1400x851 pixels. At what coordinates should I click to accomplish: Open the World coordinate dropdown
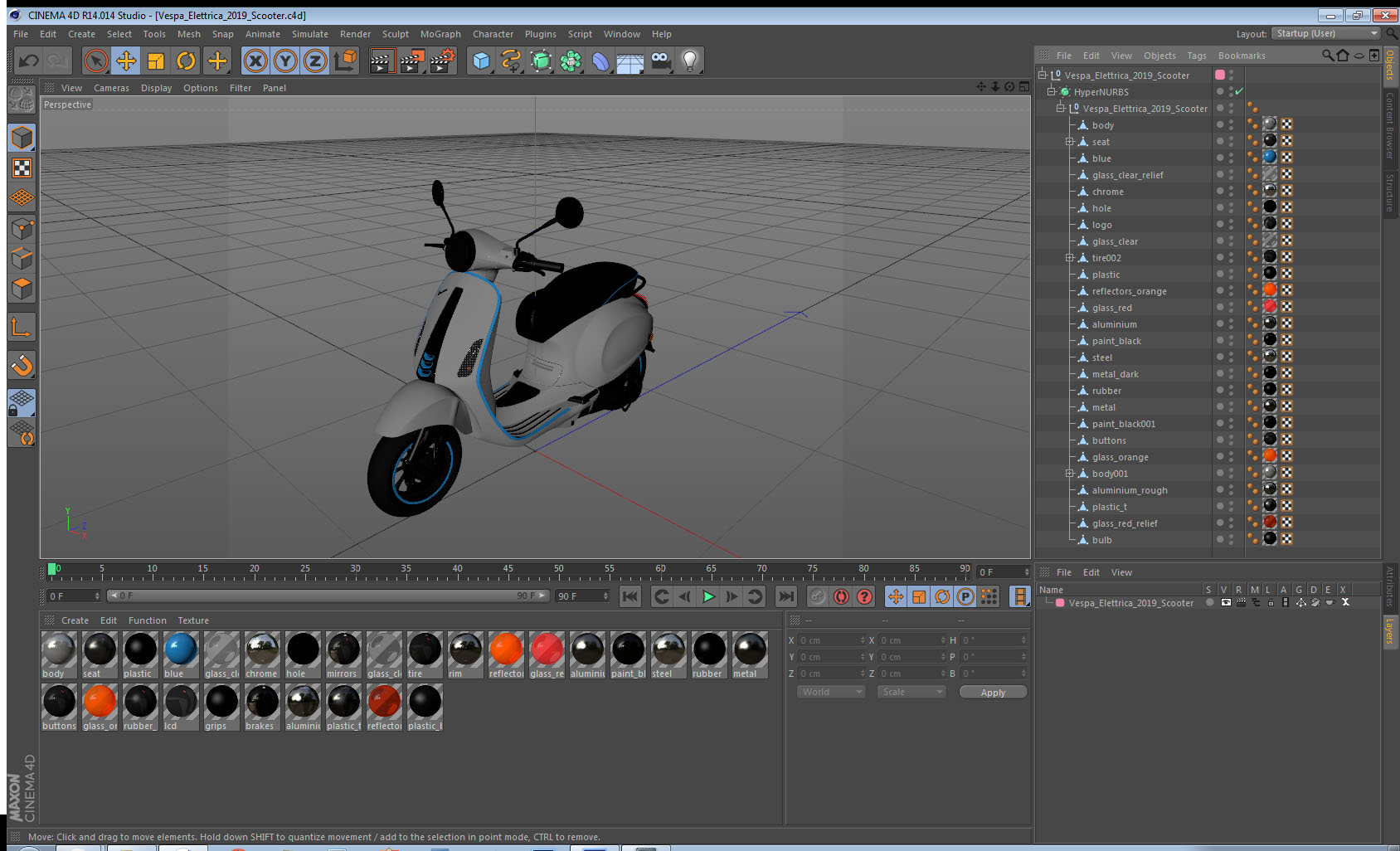831,692
